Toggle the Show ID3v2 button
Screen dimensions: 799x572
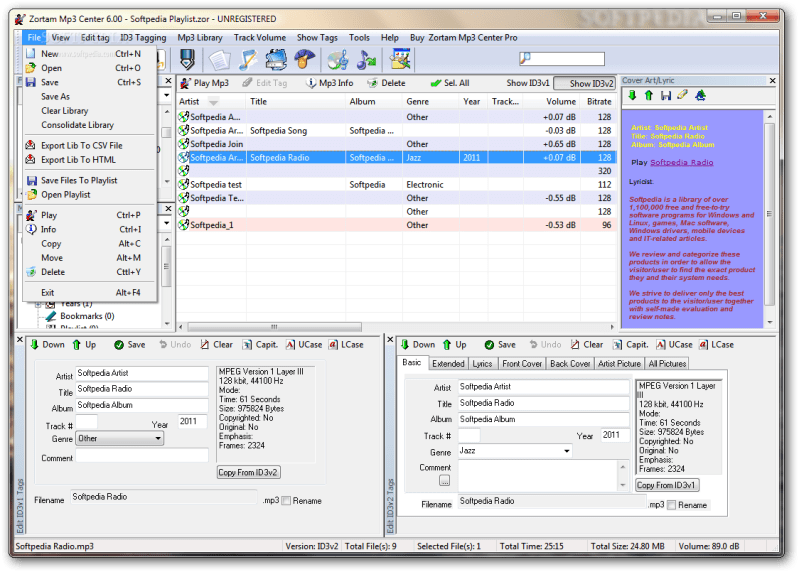[x=584, y=83]
